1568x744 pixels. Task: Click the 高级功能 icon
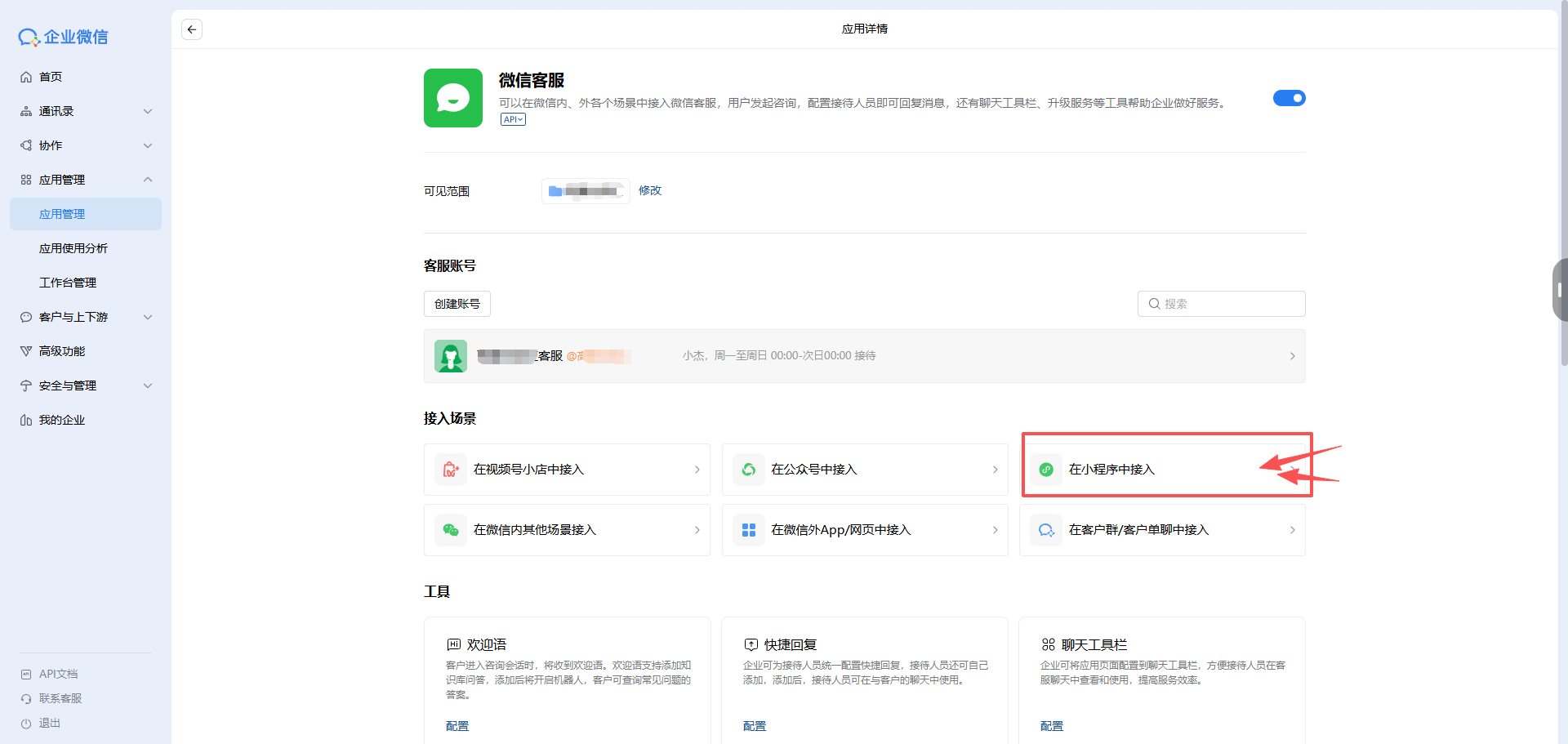coord(26,351)
